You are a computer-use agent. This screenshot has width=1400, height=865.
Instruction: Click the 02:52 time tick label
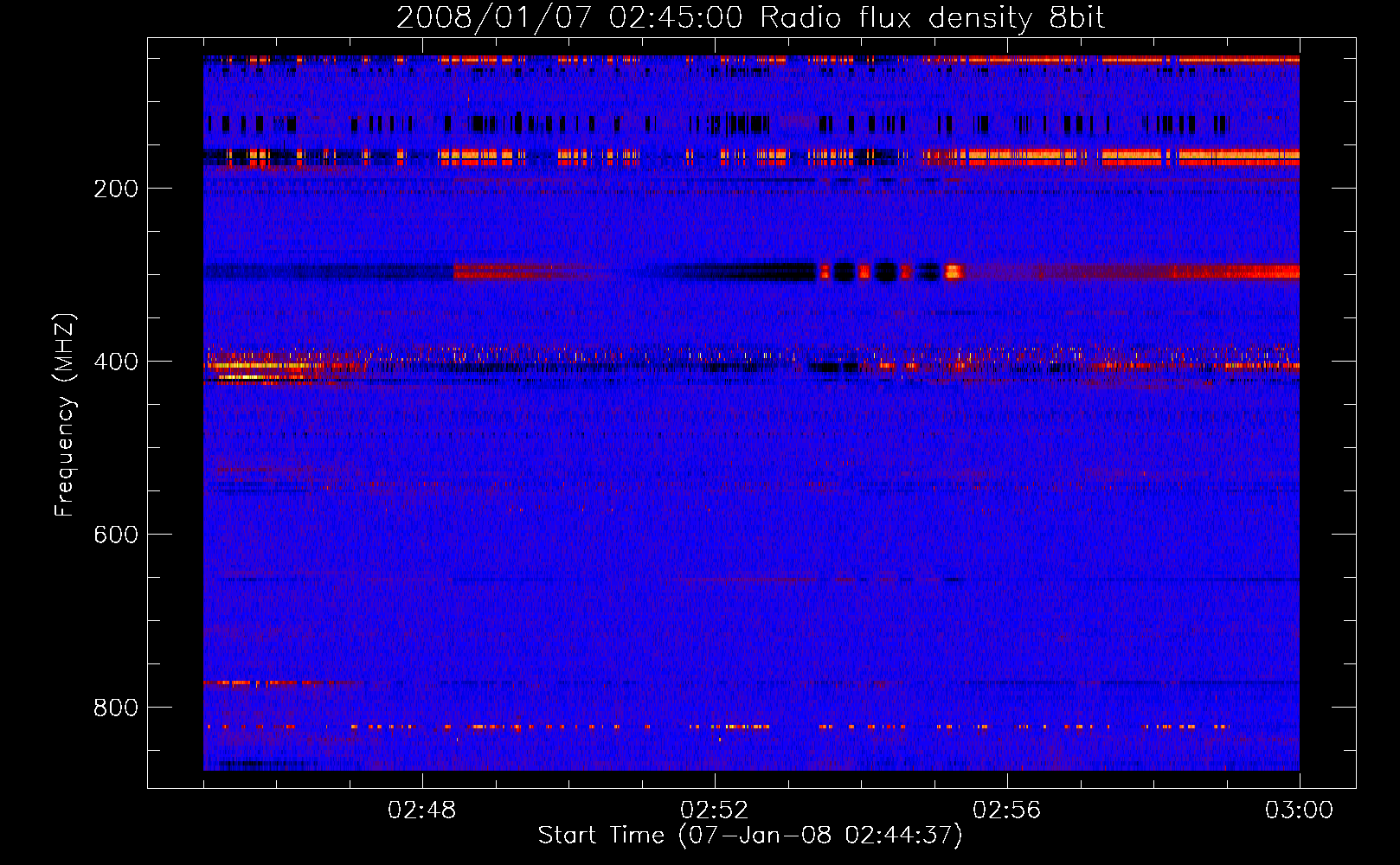[715, 811]
